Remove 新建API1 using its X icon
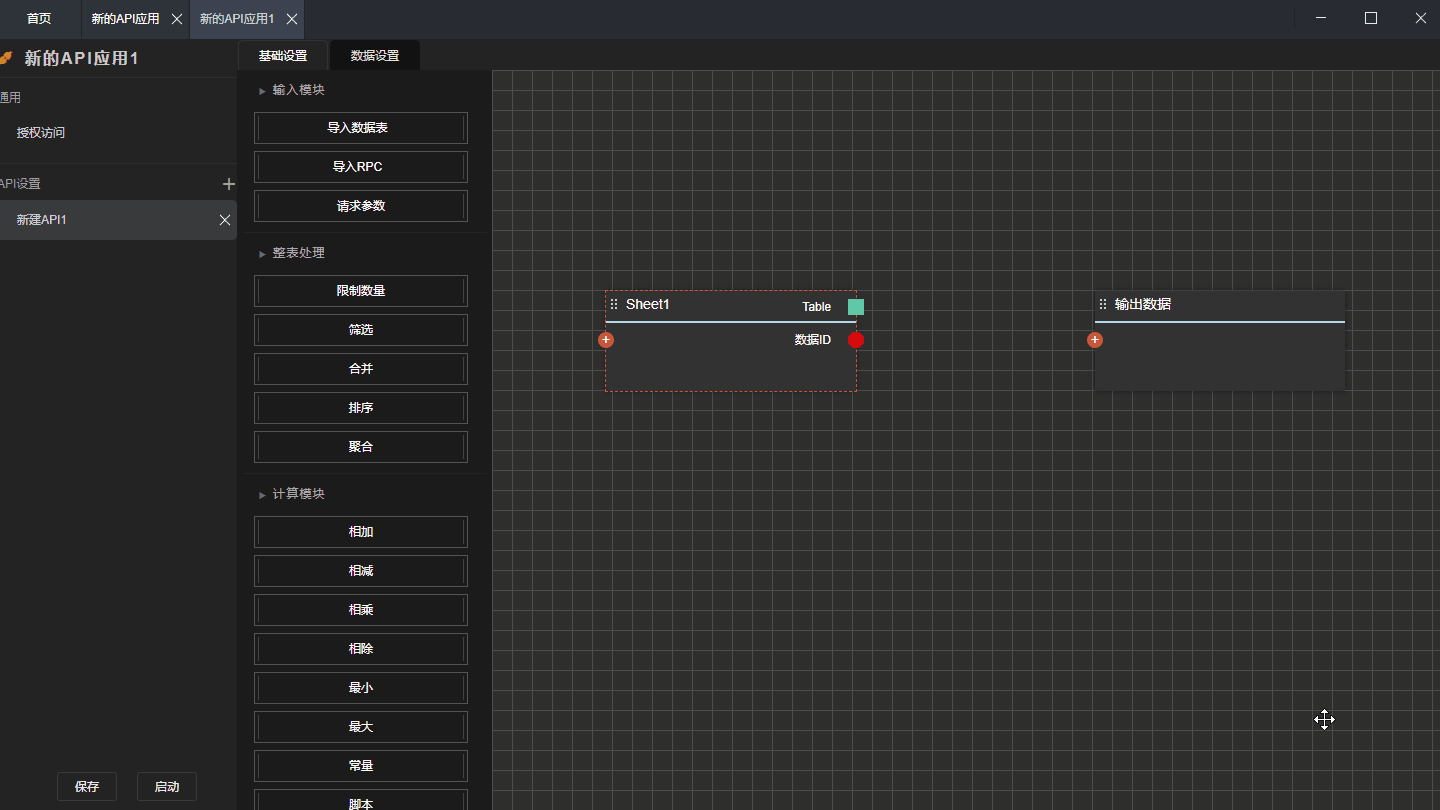Viewport: 1440px width, 810px height. 225,220
